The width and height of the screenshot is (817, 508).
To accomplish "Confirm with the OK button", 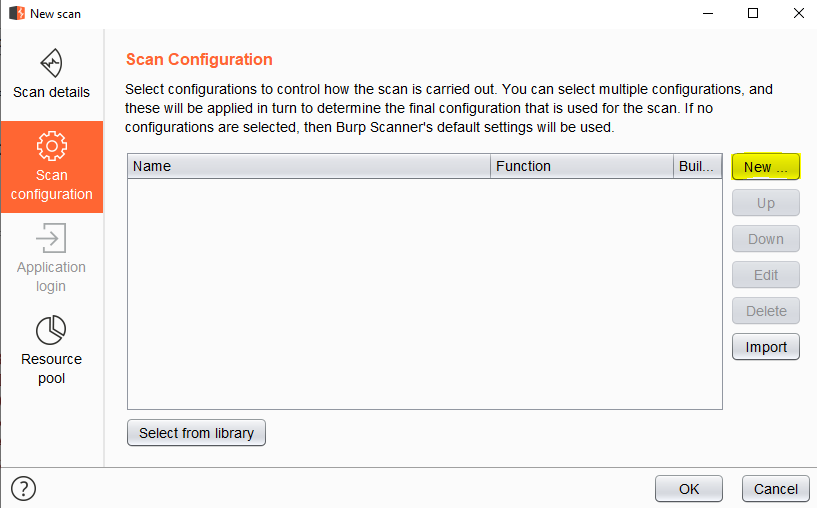I will point(688,489).
